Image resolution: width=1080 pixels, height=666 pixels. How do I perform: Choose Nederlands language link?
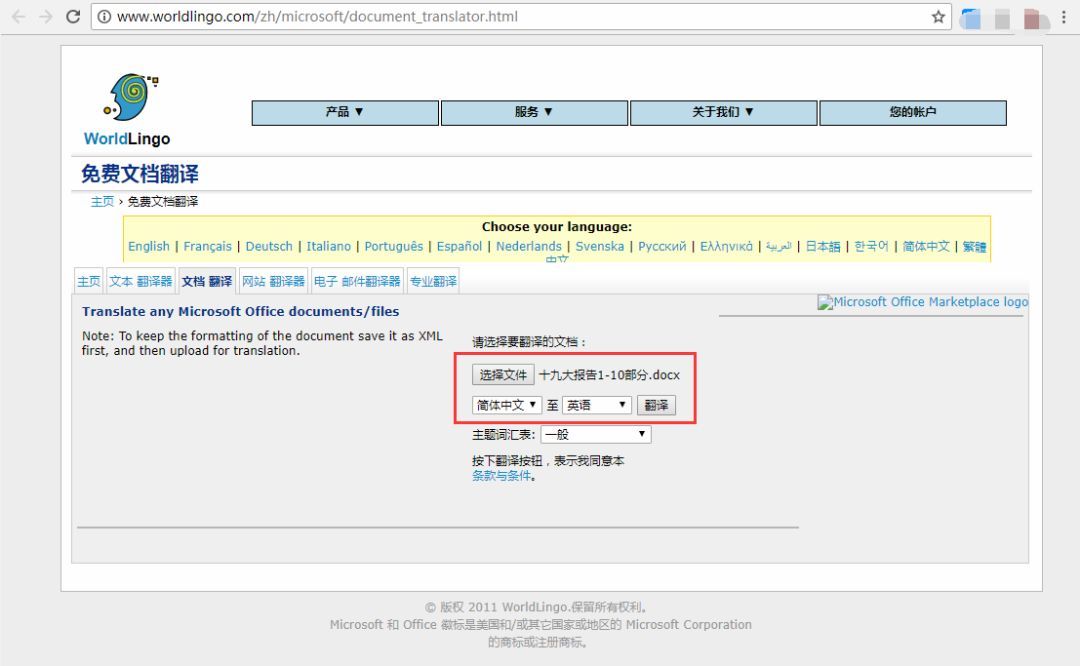pyautogui.click(x=529, y=247)
